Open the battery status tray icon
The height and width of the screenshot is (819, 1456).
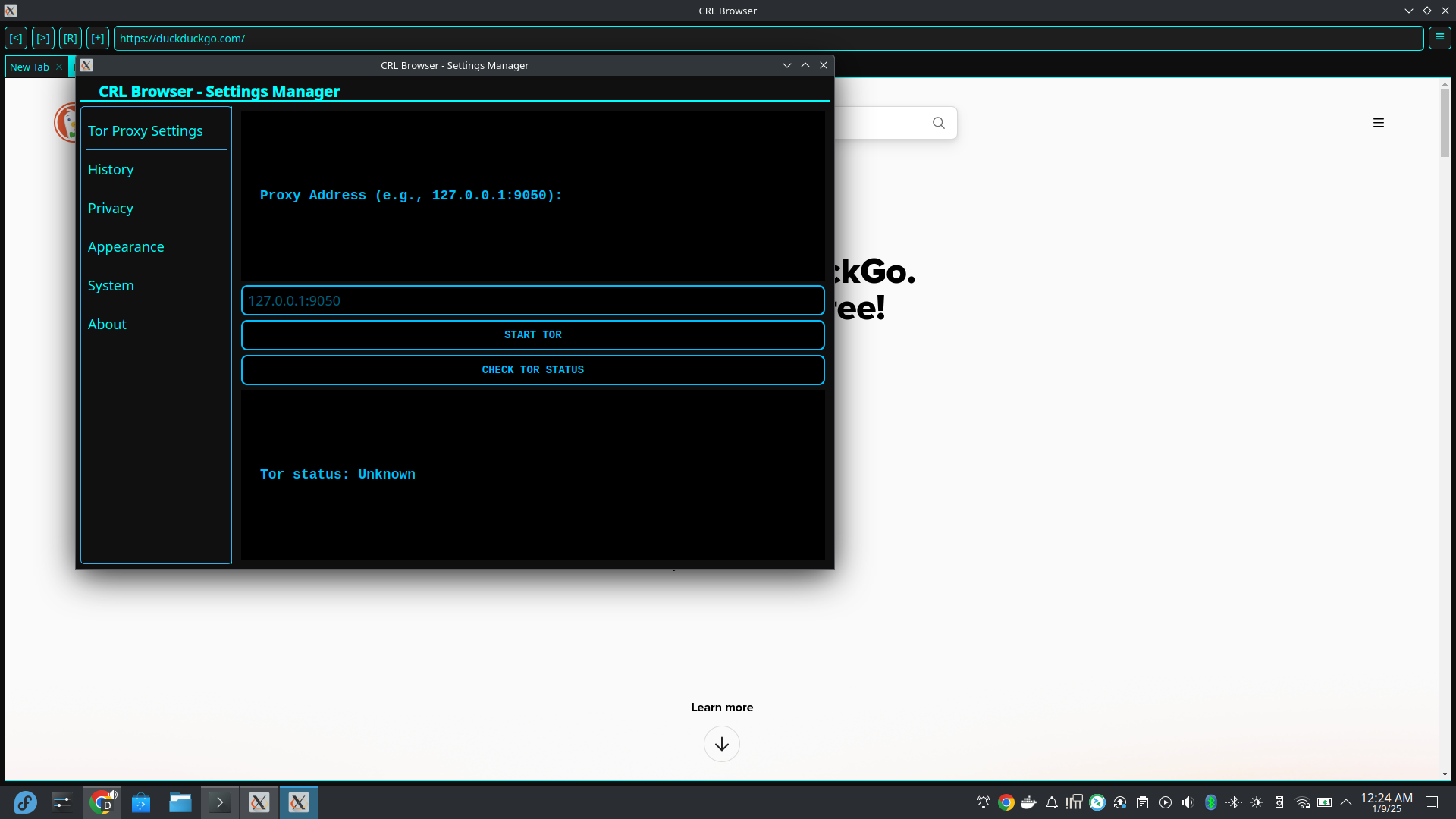tap(1325, 802)
